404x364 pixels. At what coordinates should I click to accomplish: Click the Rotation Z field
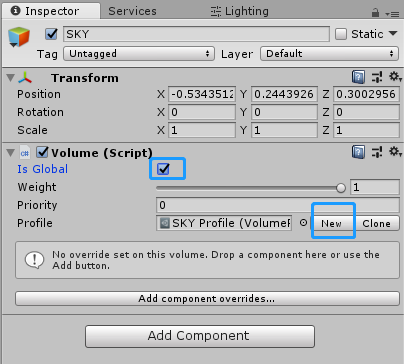366,112
